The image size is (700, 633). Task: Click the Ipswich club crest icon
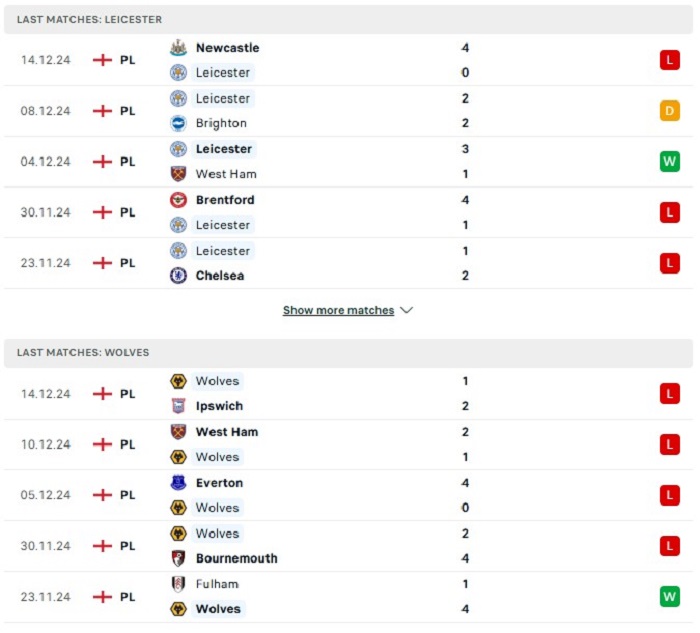click(x=178, y=406)
